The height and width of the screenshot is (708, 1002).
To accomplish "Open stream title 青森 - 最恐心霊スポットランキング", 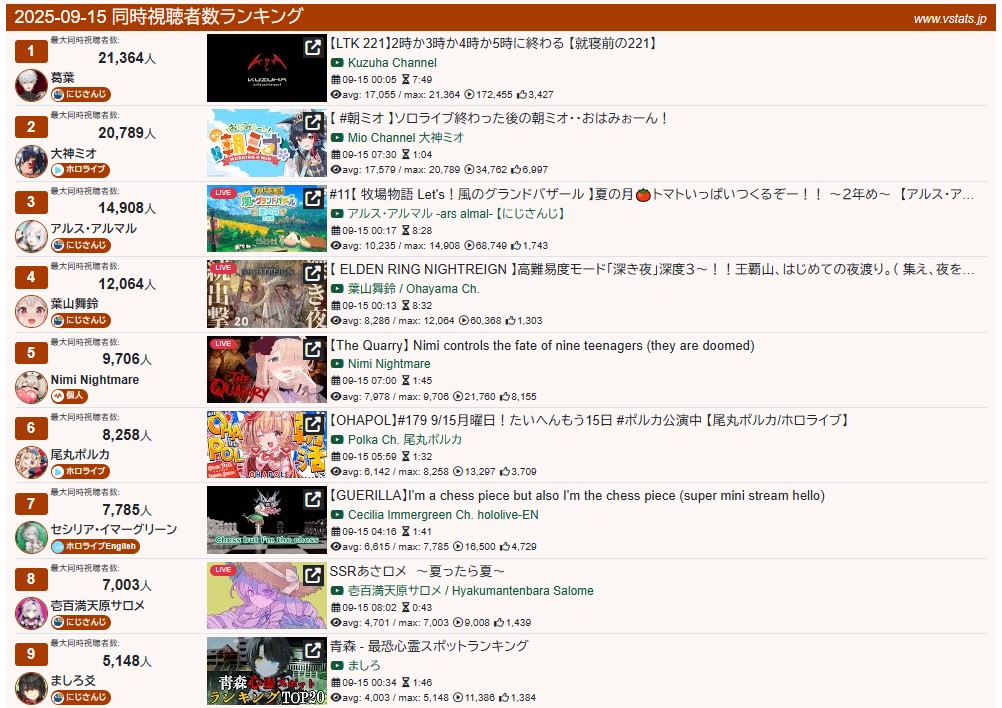I will tap(429, 645).
